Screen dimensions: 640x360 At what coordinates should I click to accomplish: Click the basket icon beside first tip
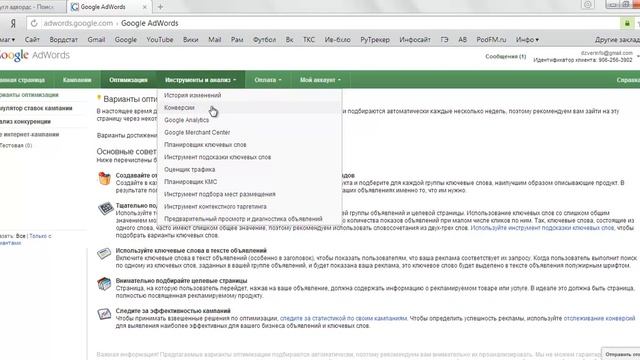[x=104, y=178]
